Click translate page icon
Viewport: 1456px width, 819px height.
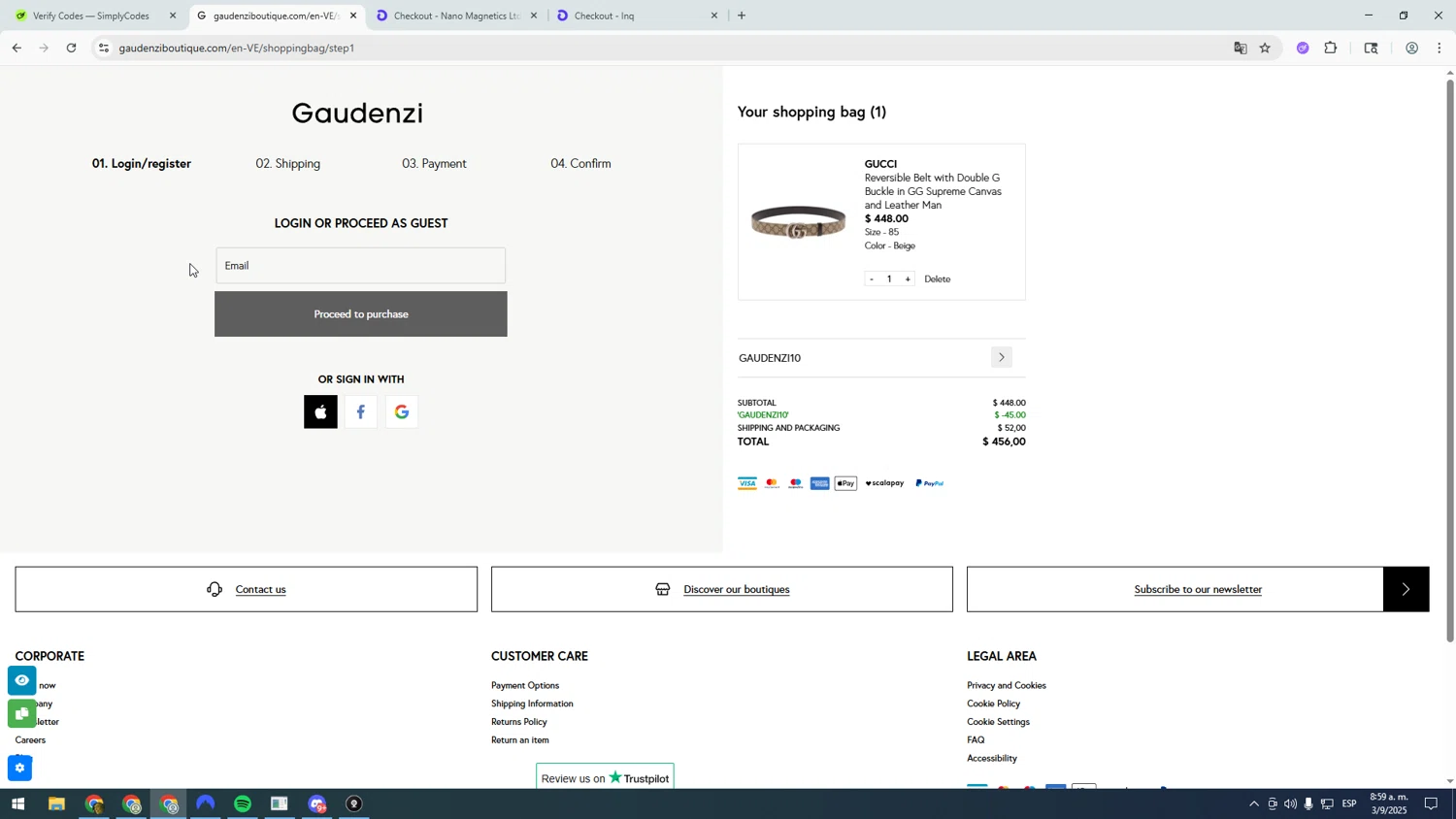coord(1240,48)
